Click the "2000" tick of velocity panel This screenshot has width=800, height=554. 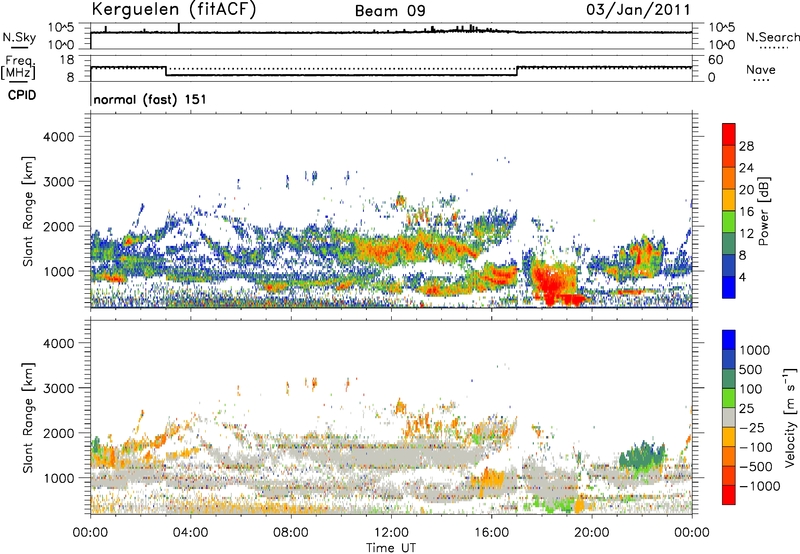pyautogui.click(x=58, y=433)
